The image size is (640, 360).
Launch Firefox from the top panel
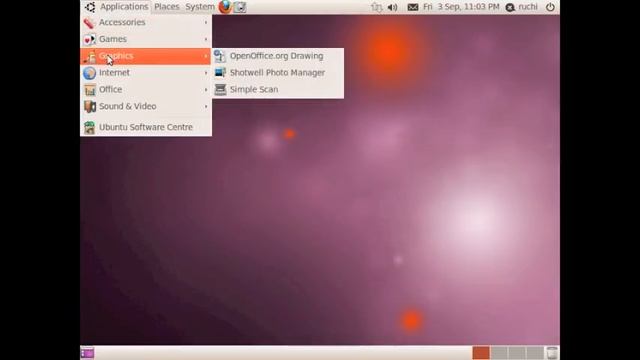pos(225,7)
